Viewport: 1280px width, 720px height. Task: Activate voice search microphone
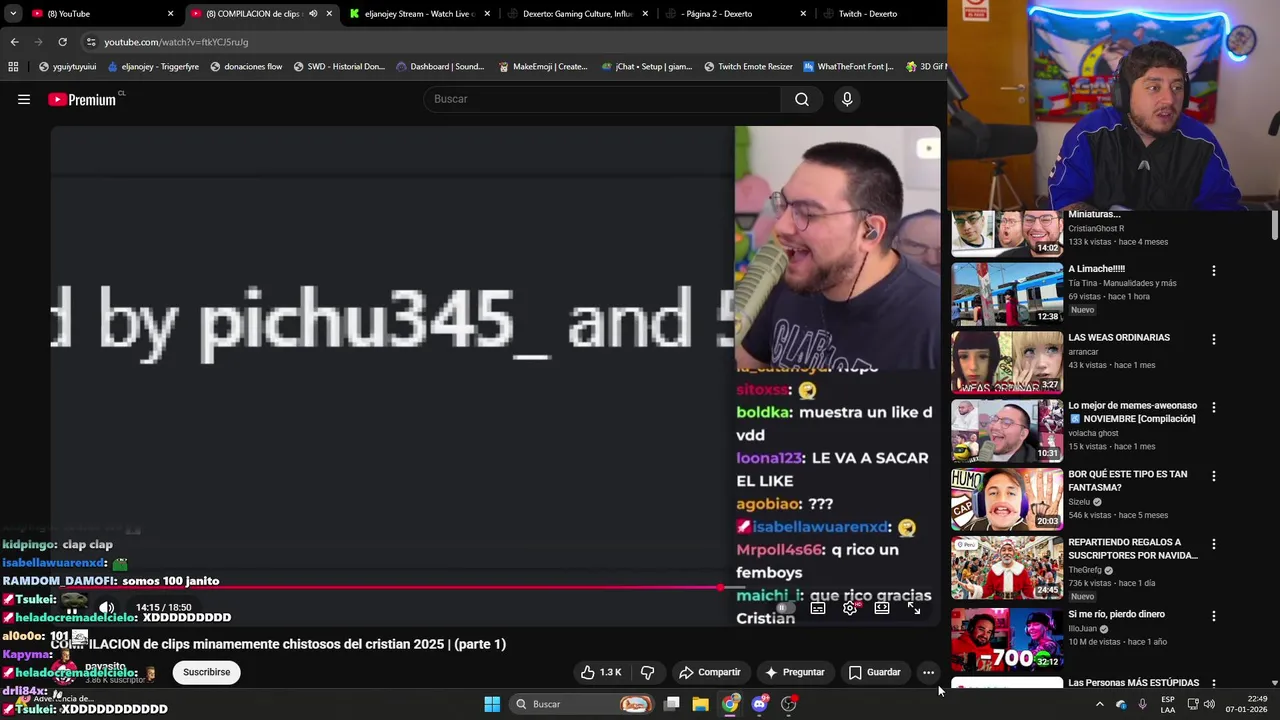tap(847, 99)
